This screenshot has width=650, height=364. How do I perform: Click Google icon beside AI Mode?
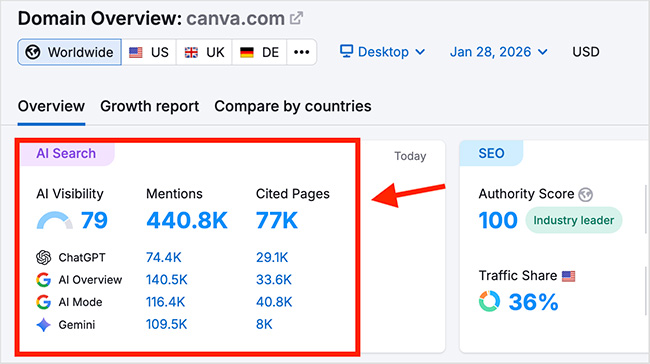click(44, 302)
